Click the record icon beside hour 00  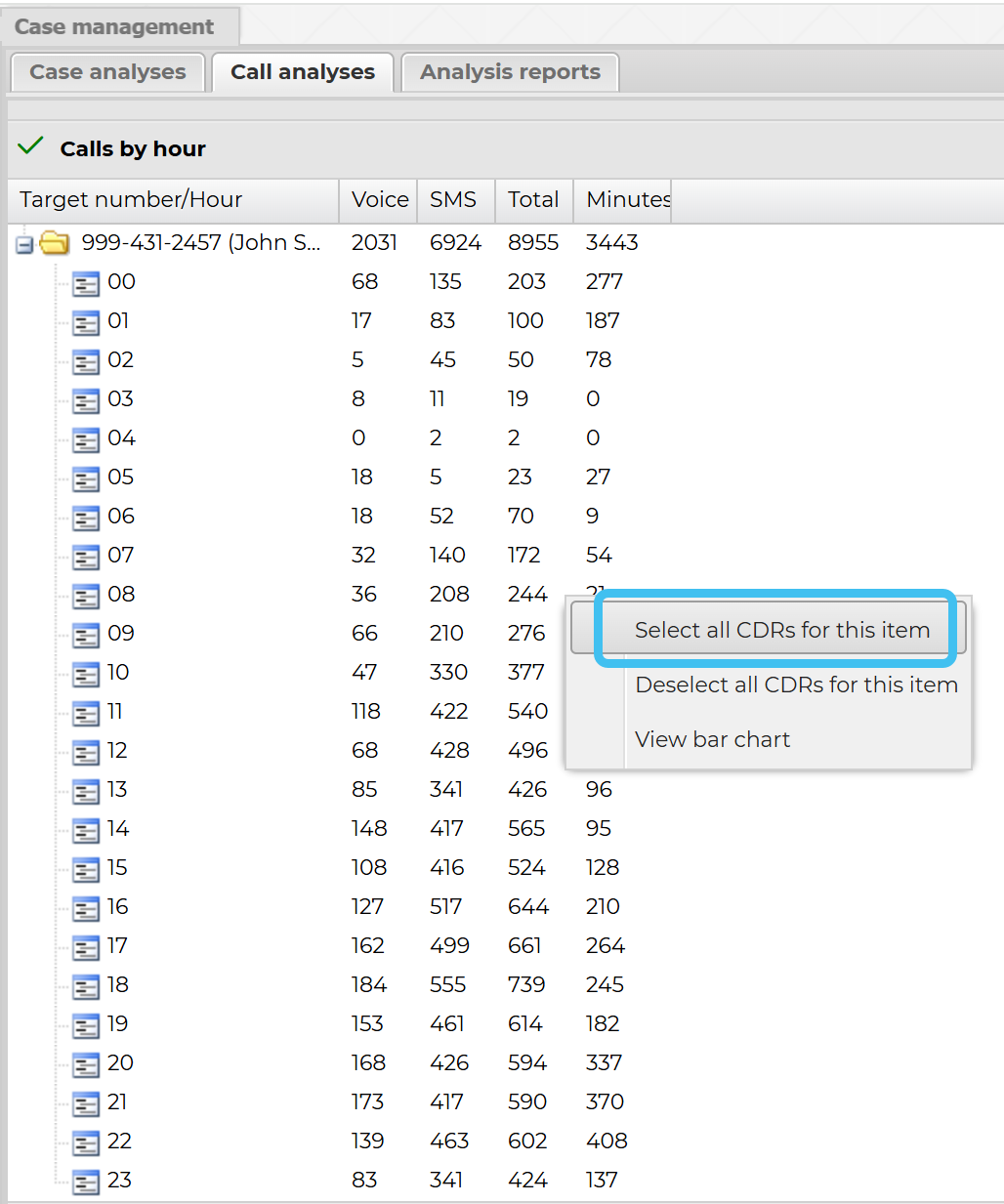point(86,282)
